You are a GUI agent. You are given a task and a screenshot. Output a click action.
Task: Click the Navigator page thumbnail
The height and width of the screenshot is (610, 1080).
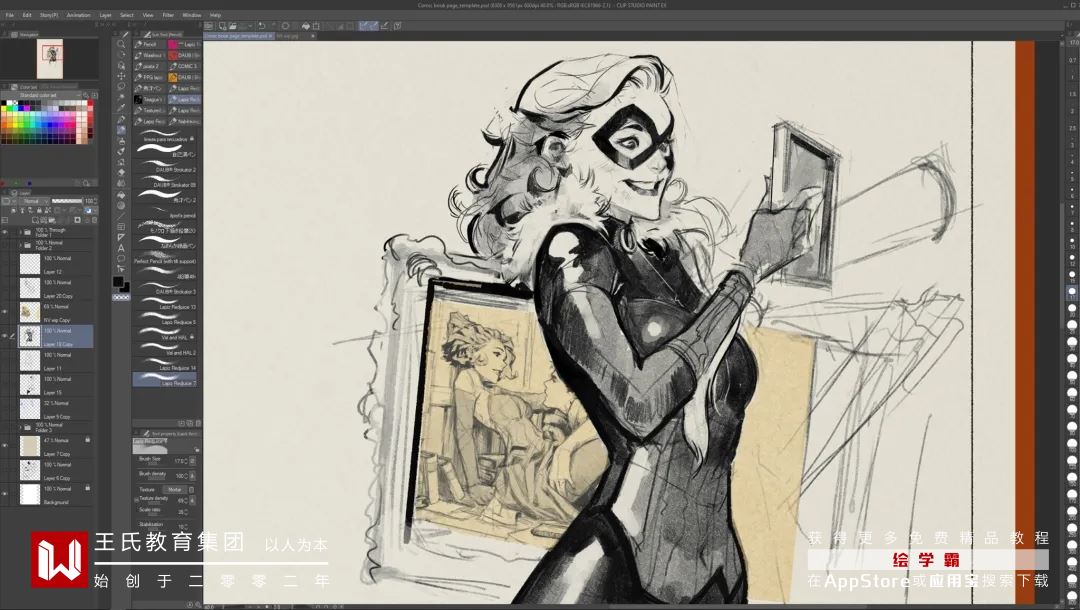[x=50, y=59]
